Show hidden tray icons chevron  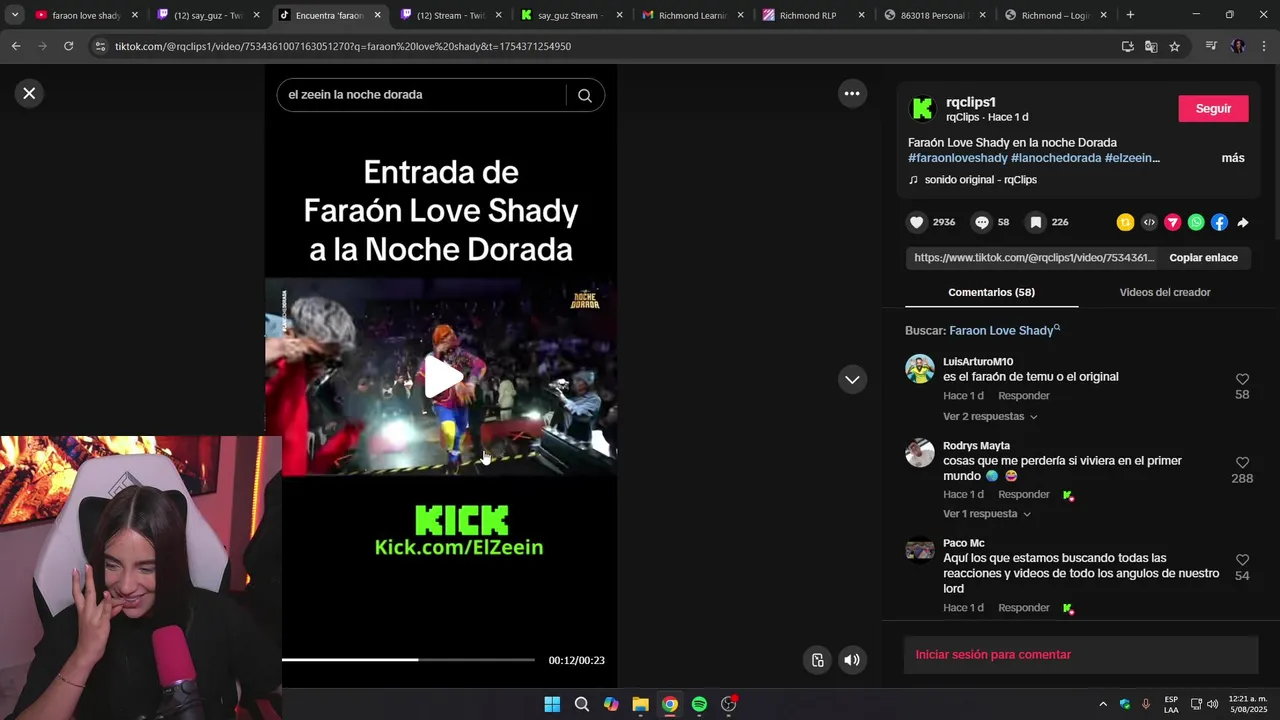pos(1103,704)
